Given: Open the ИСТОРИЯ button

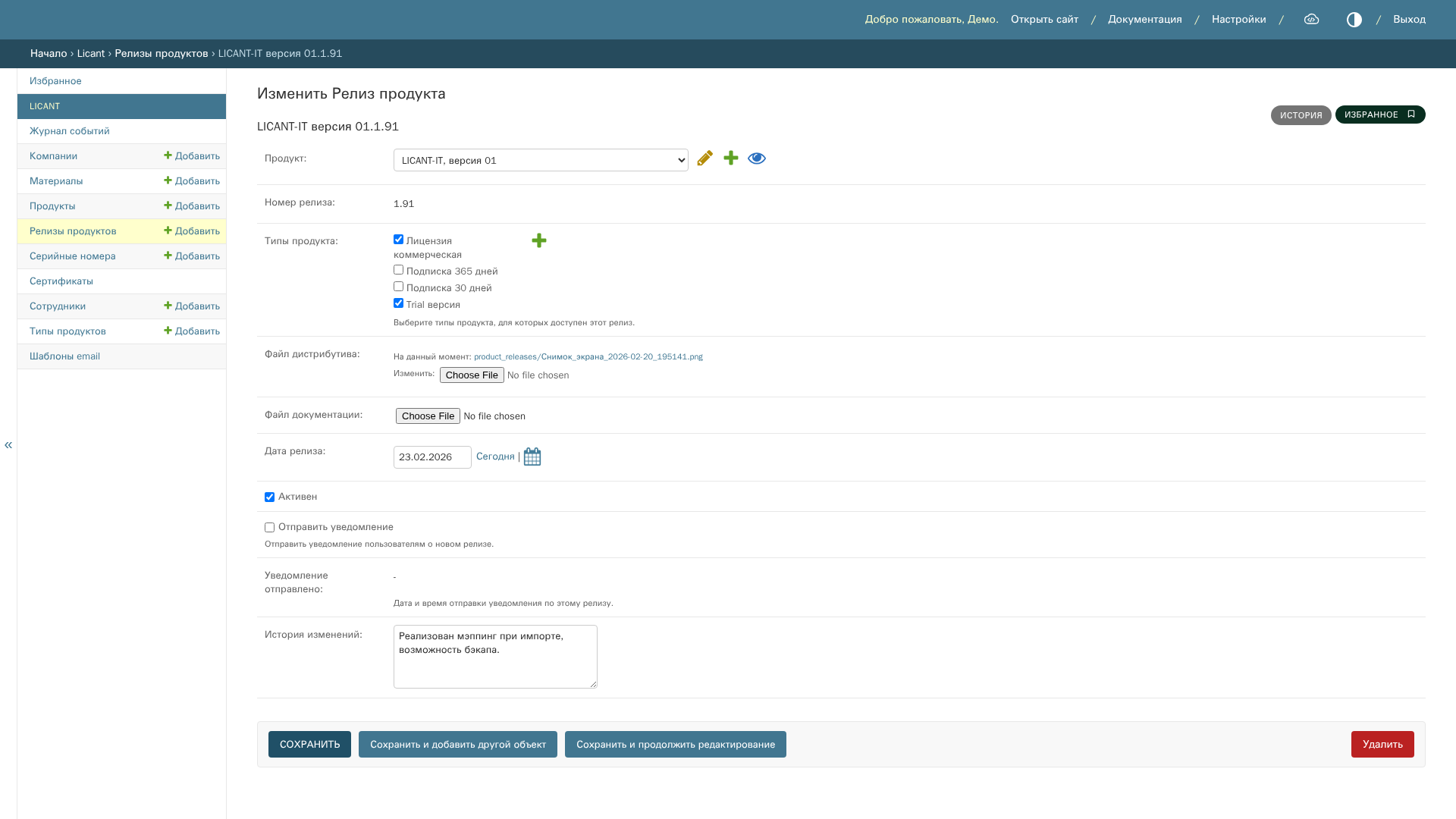Looking at the screenshot, I should pos(1301,115).
